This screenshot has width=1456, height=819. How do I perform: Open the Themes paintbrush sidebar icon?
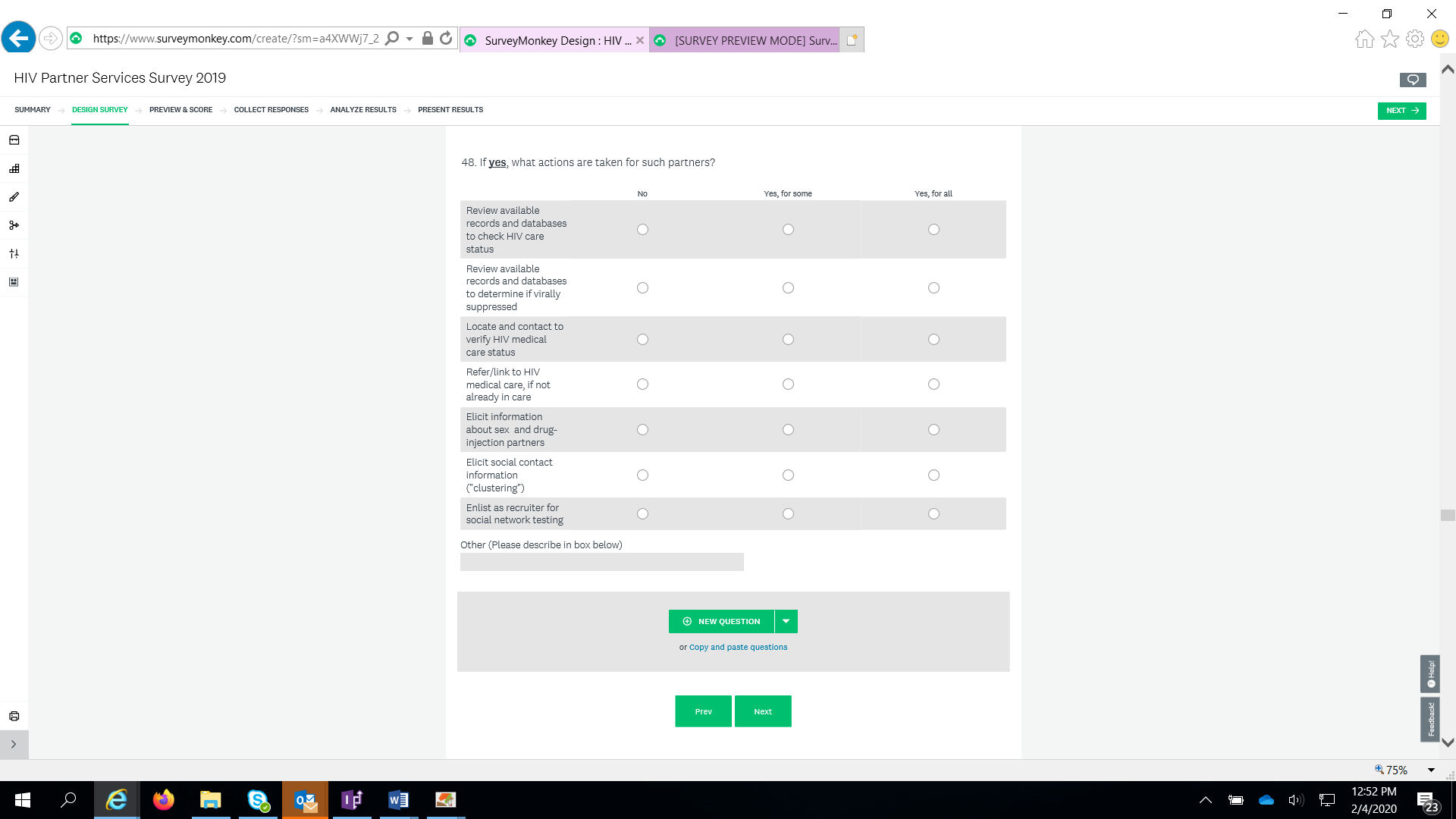click(x=14, y=197)
